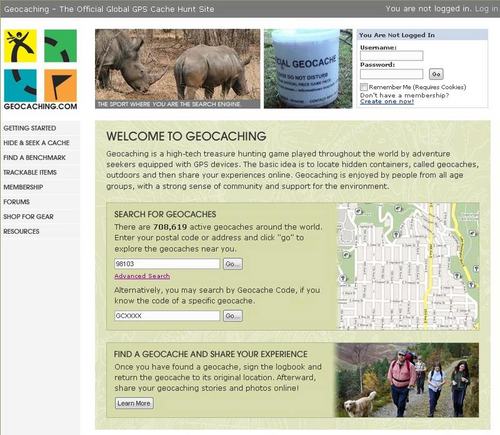Go to Trackable Items section
500x435 pixels.
coord(30,172)
